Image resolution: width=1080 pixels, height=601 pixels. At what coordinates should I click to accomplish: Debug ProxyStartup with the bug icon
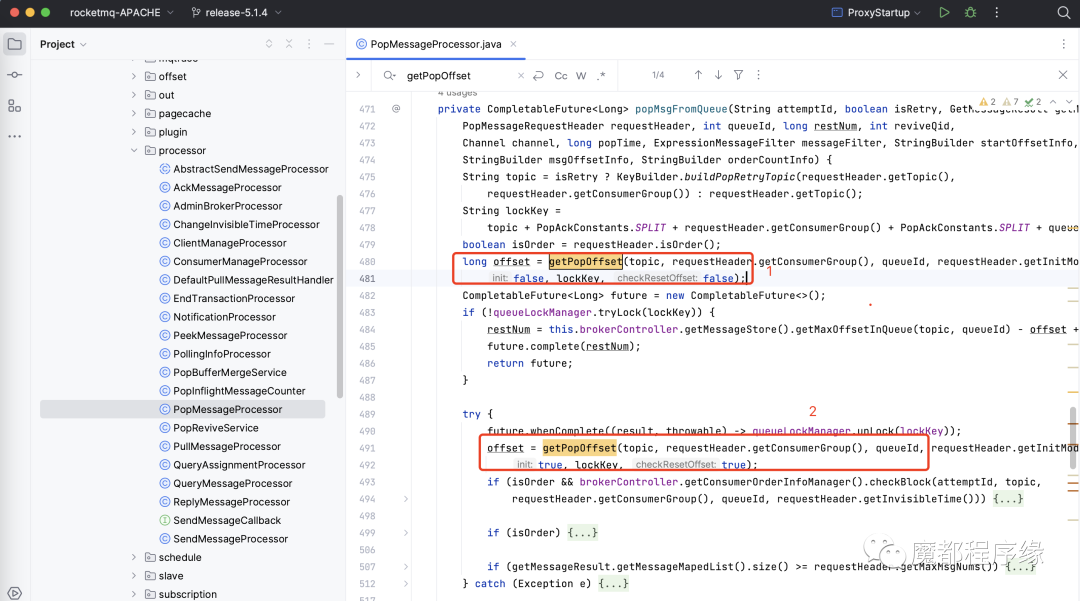pyautogui.click(x=970, y=12)
